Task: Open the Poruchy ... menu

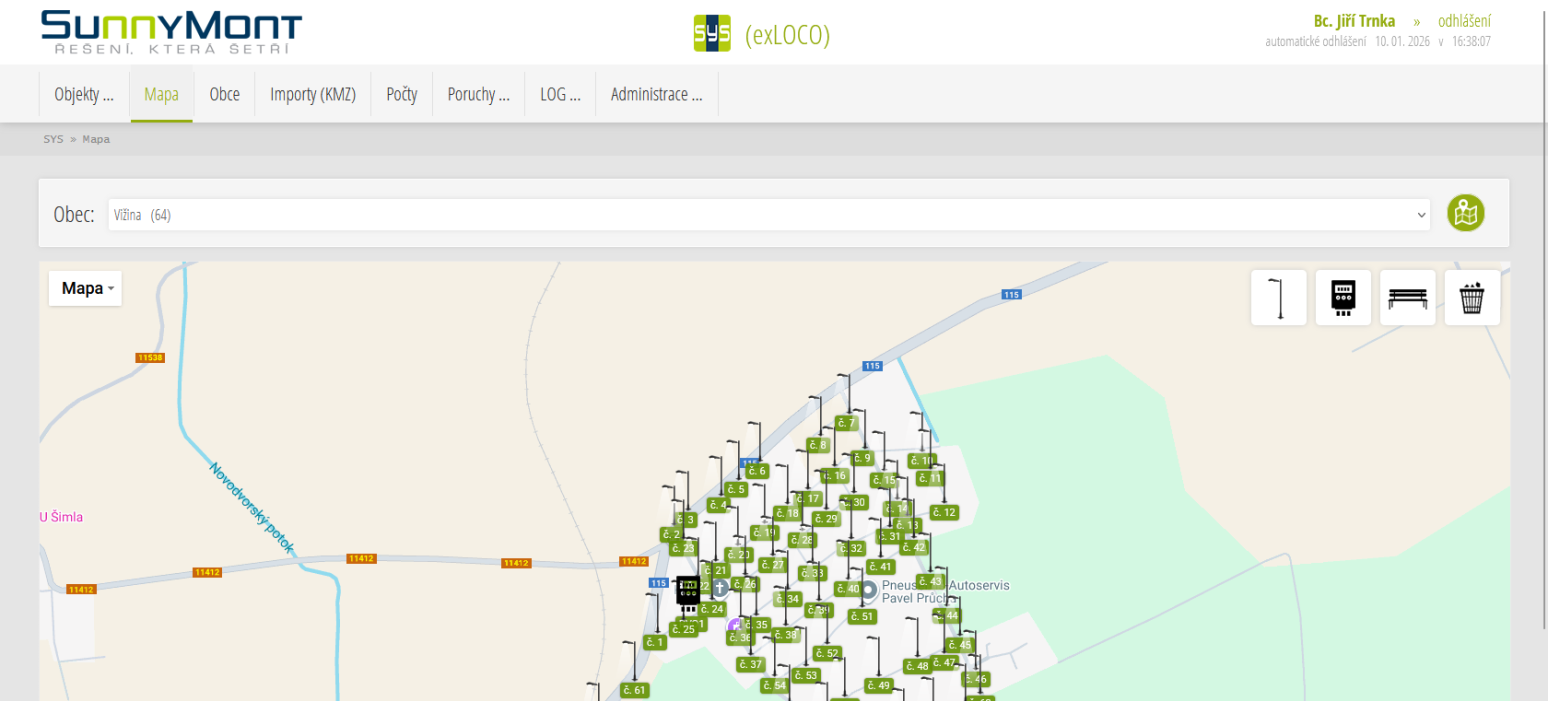Action: [478, 95]
